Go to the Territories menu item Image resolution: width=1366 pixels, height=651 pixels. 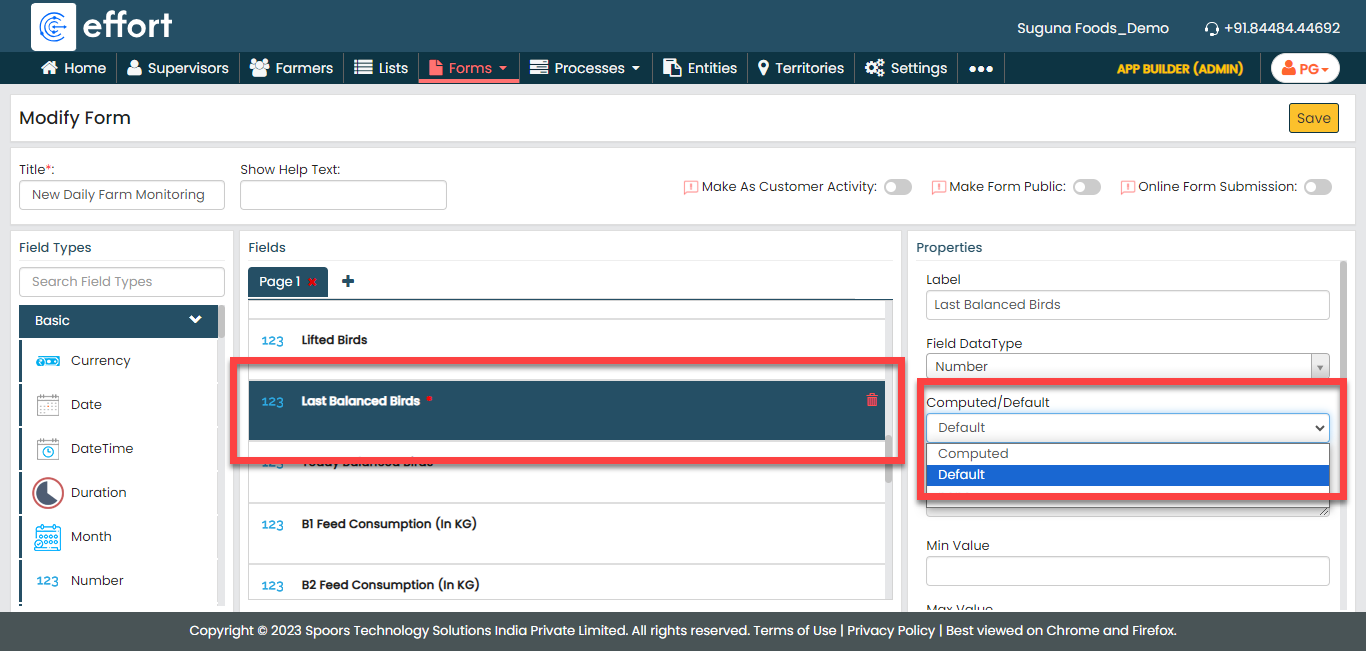coord(800,68)
